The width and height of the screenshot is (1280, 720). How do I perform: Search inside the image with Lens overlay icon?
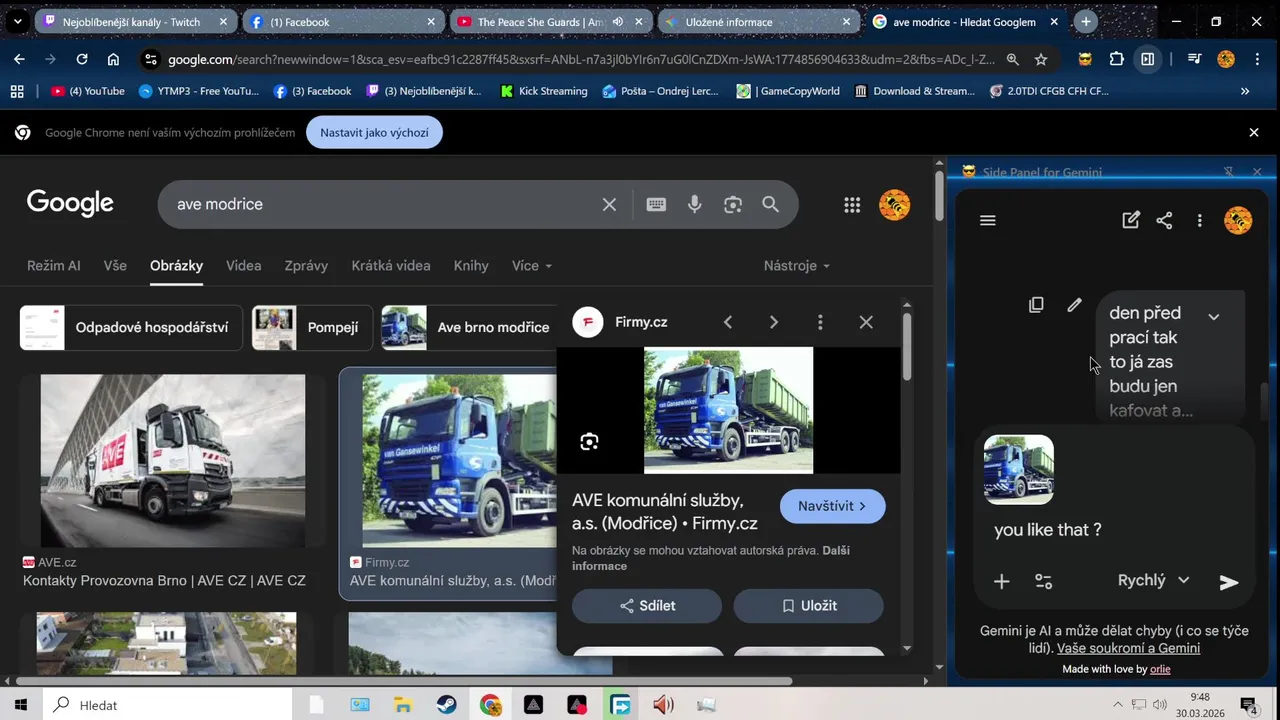[589, 441]
